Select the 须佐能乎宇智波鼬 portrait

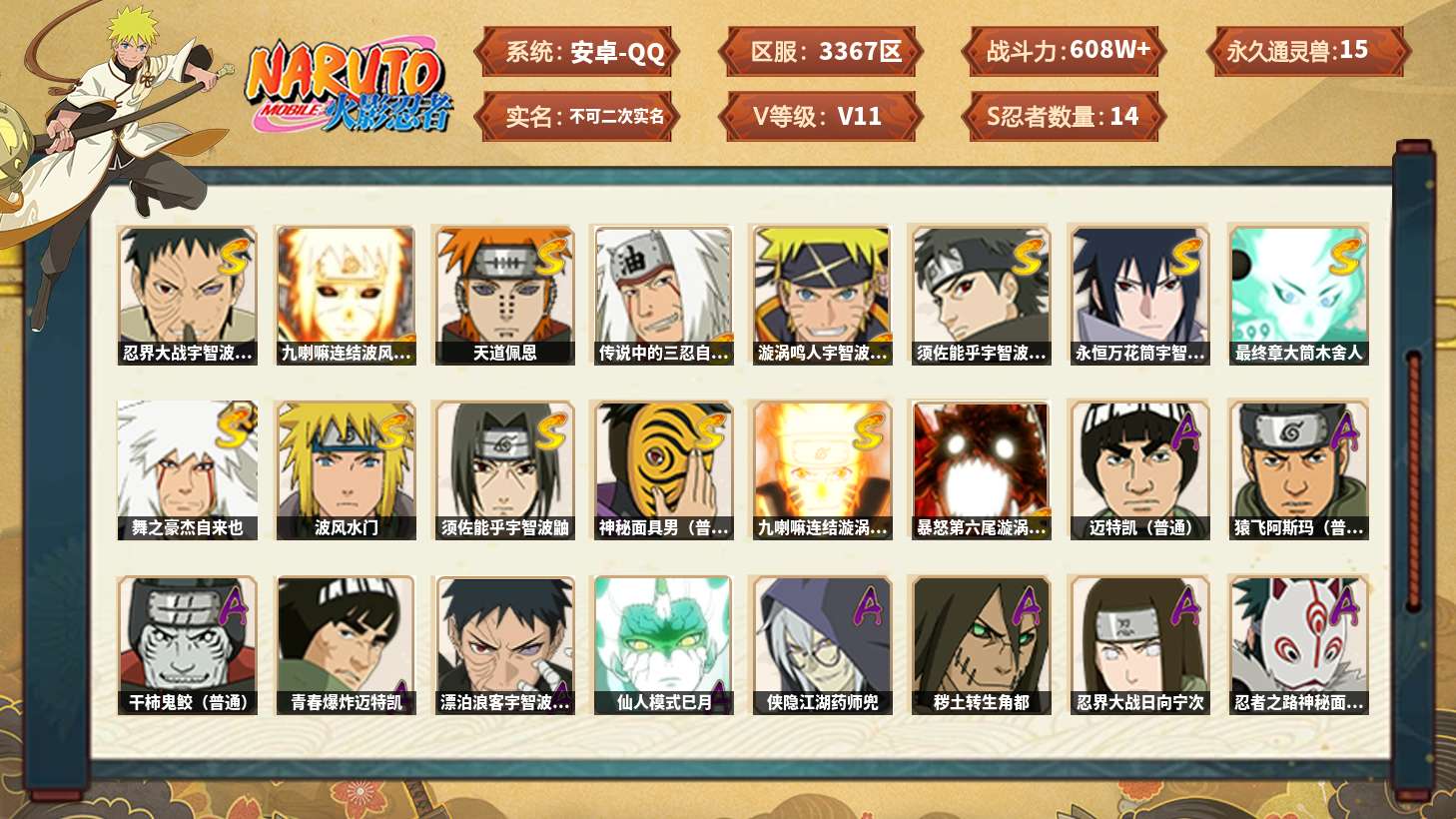click(505, 470)
